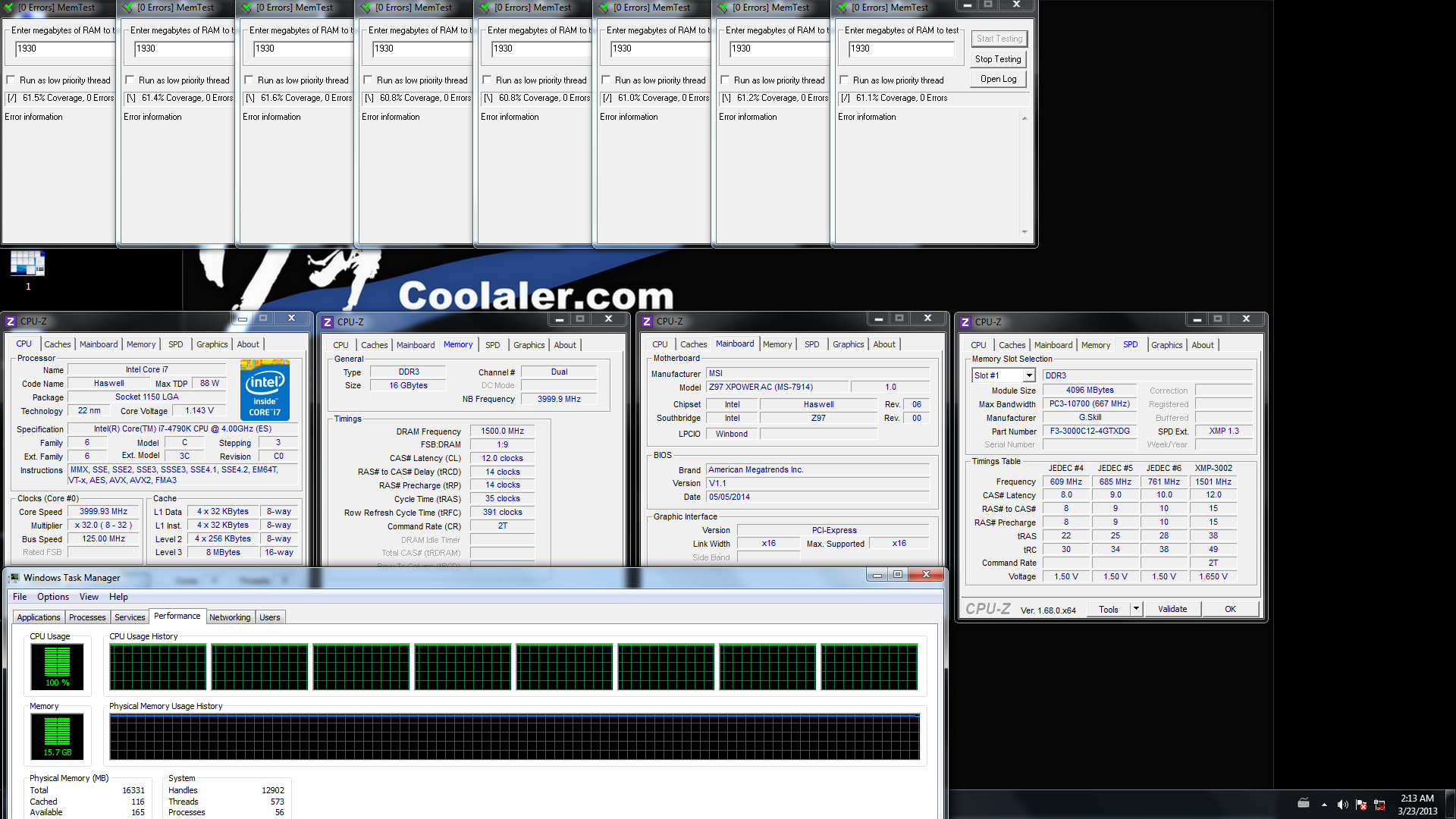Switch to the Processes tab in Task Manager
1456x819 pixels.
(87, 617)
